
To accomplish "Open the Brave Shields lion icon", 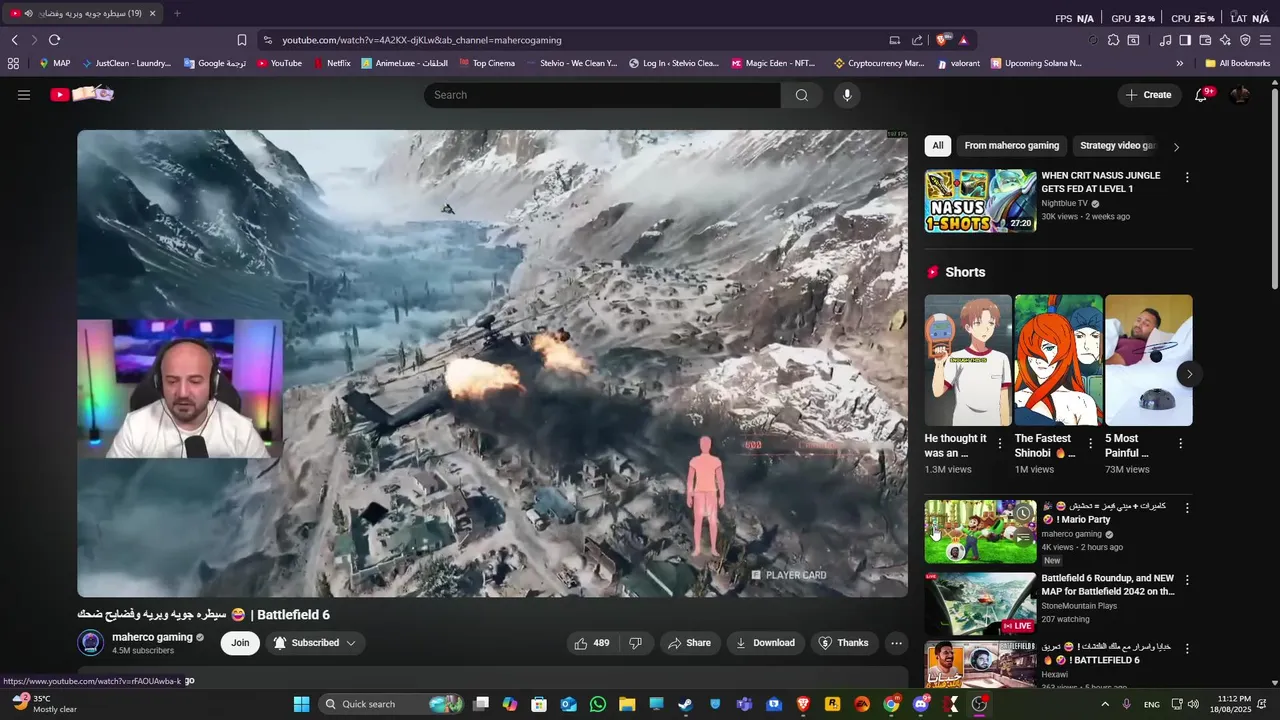I will point(943,40).
